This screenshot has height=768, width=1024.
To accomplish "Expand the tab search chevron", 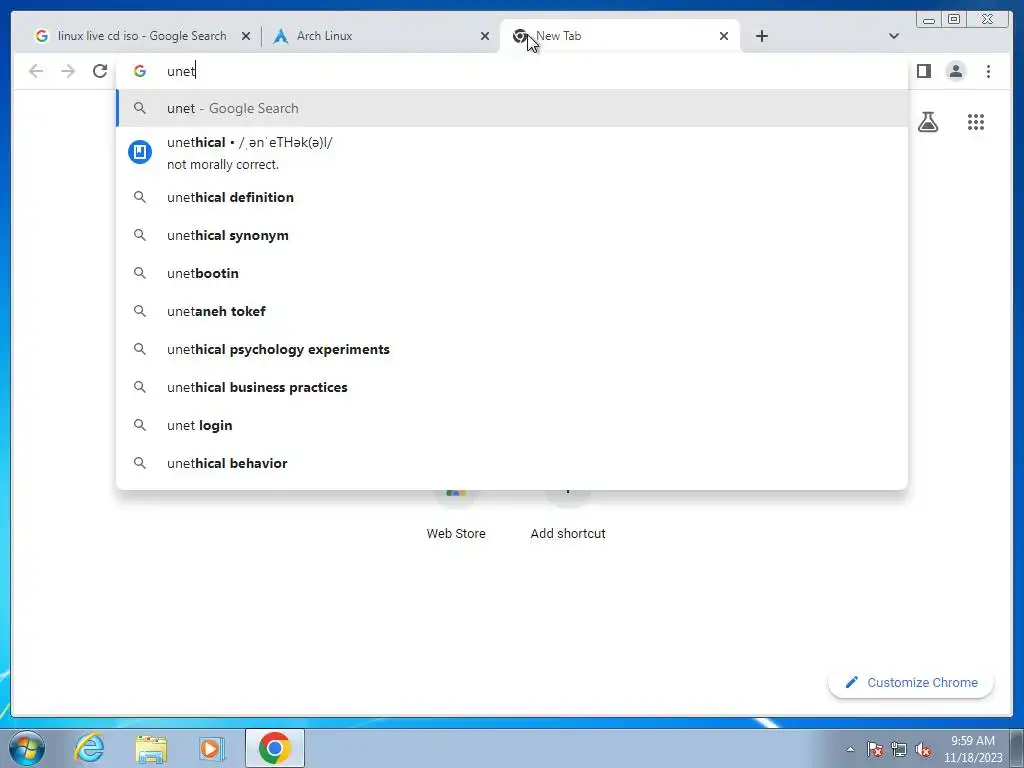I will tap(893, 36).
